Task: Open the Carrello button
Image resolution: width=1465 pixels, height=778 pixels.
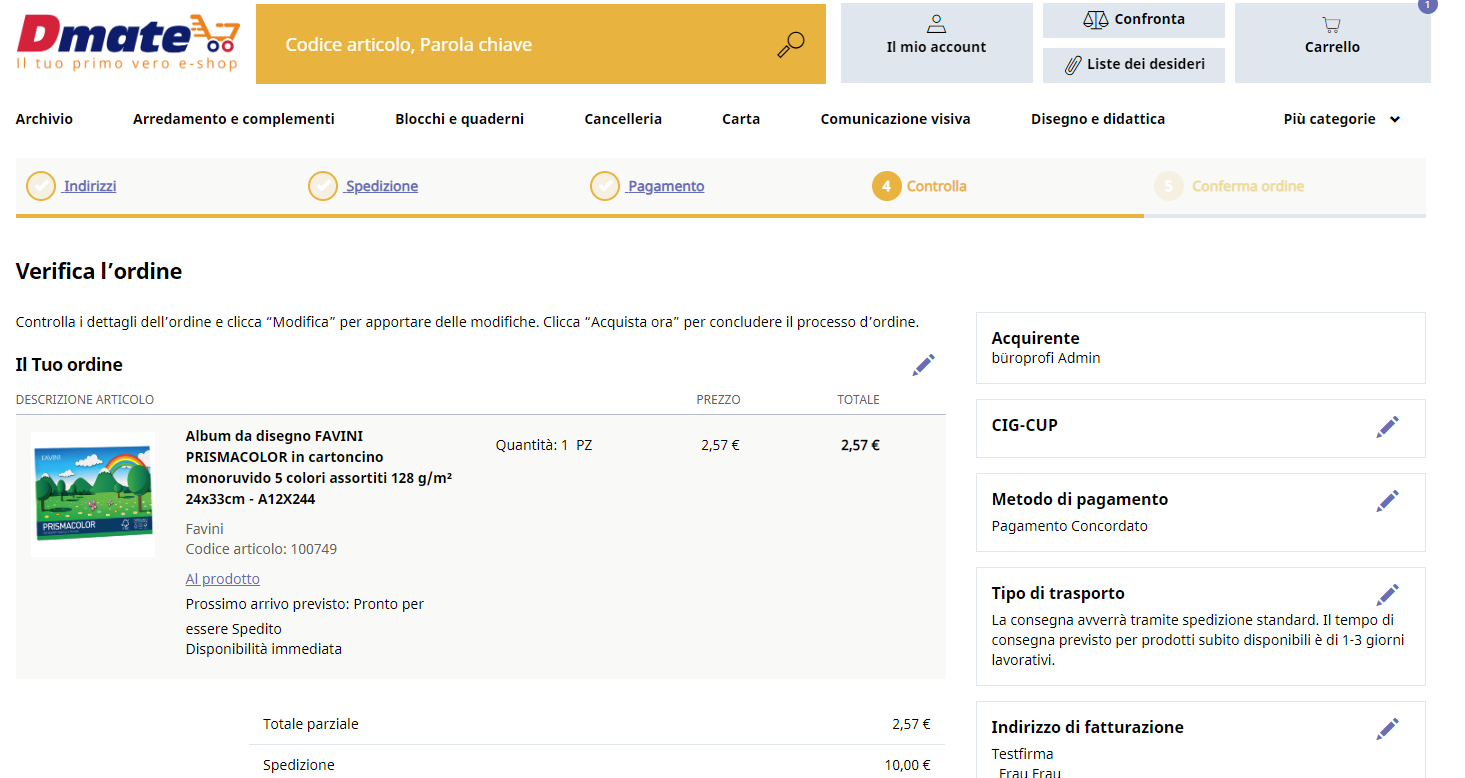Action: (1332, 43)
